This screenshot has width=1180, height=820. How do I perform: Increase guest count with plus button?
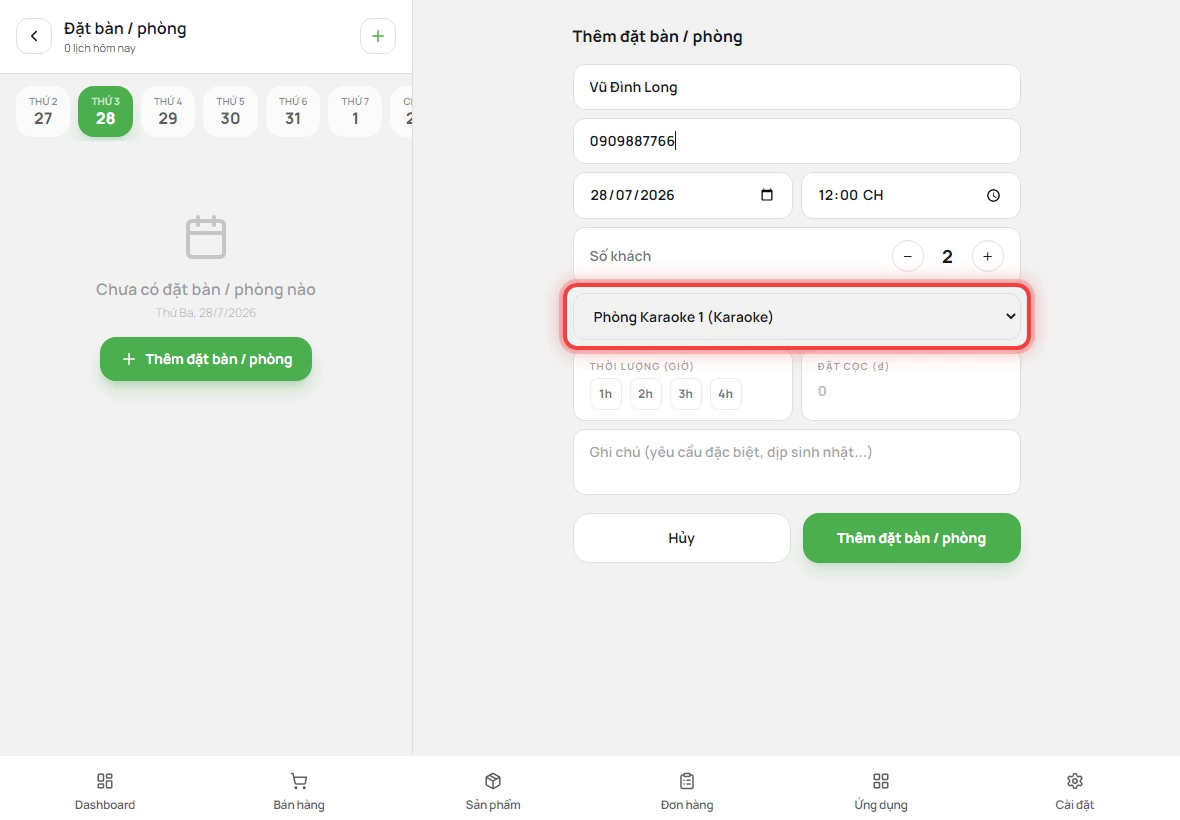pyautogui.click(x=987, y=257)
